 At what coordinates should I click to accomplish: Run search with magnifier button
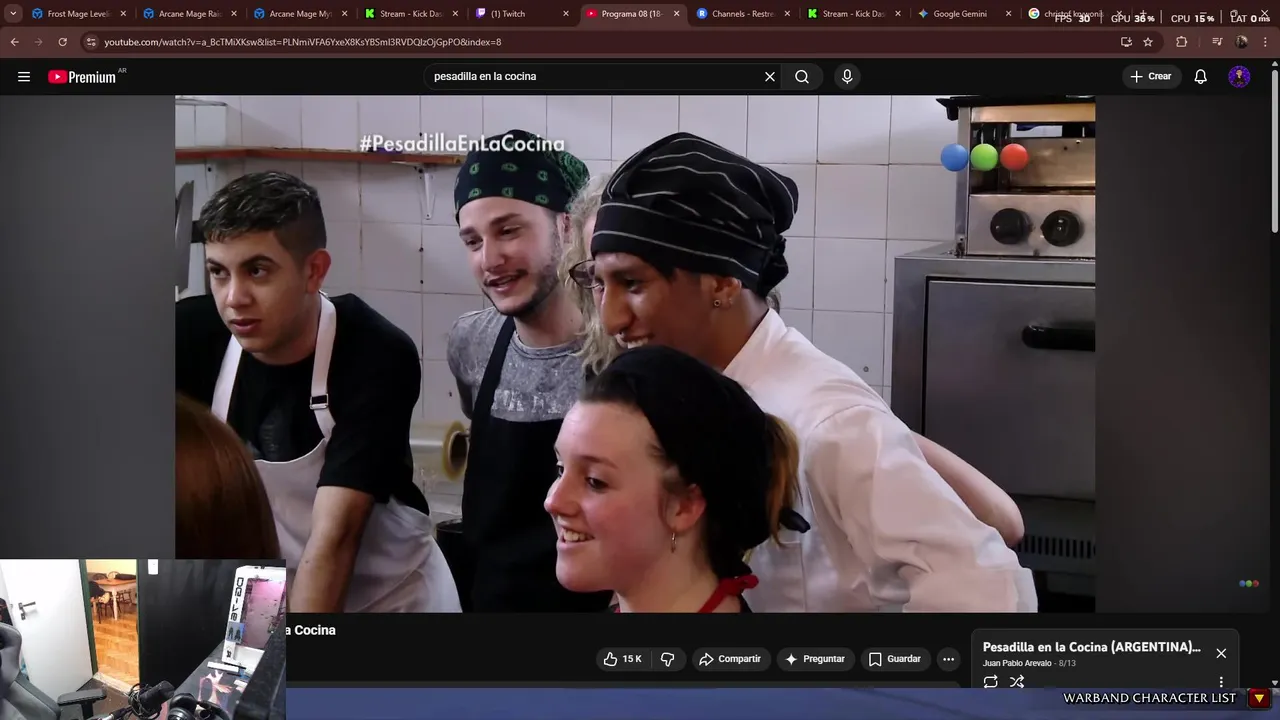802,77
